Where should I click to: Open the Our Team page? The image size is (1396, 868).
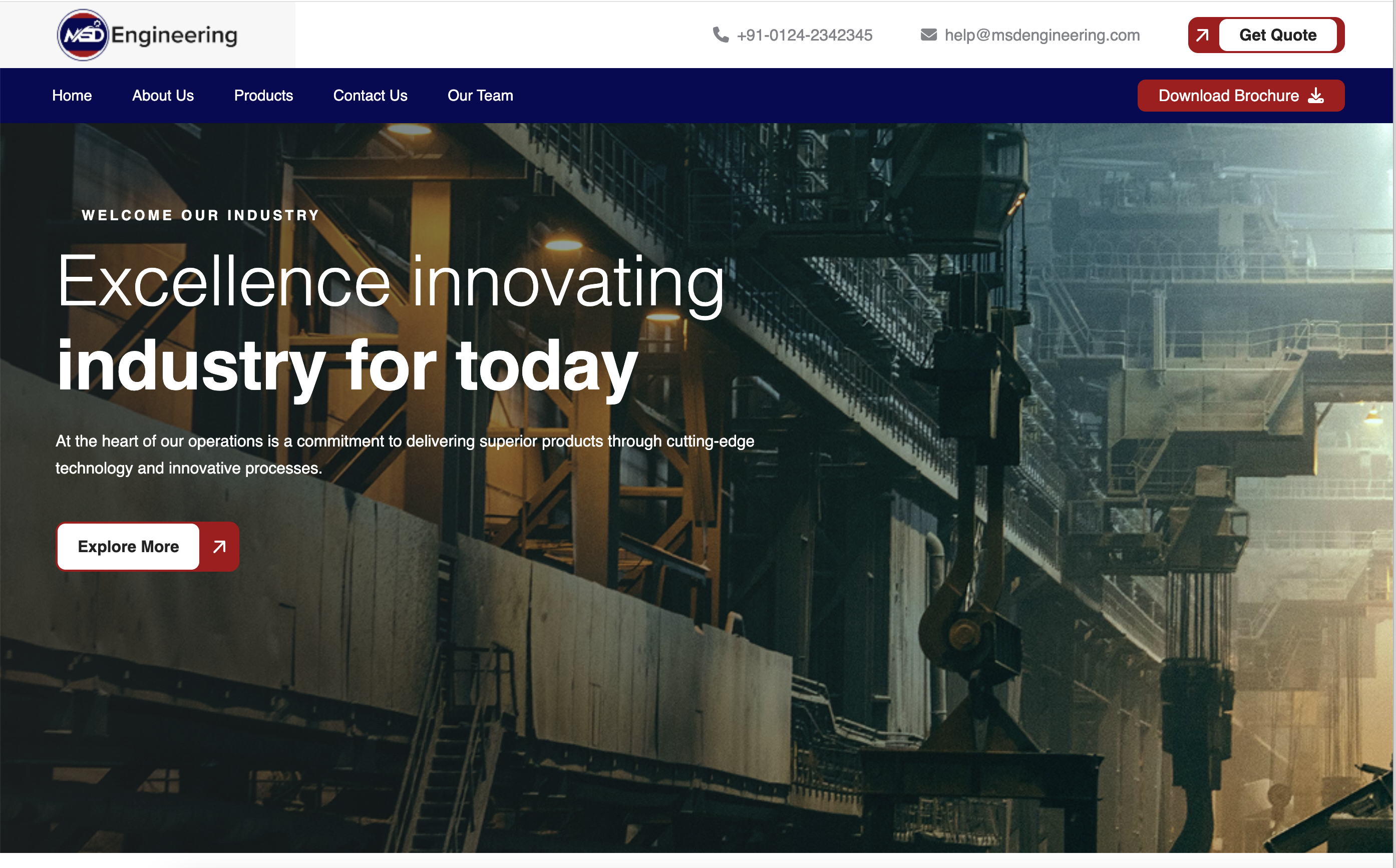[x=480, y=95]
